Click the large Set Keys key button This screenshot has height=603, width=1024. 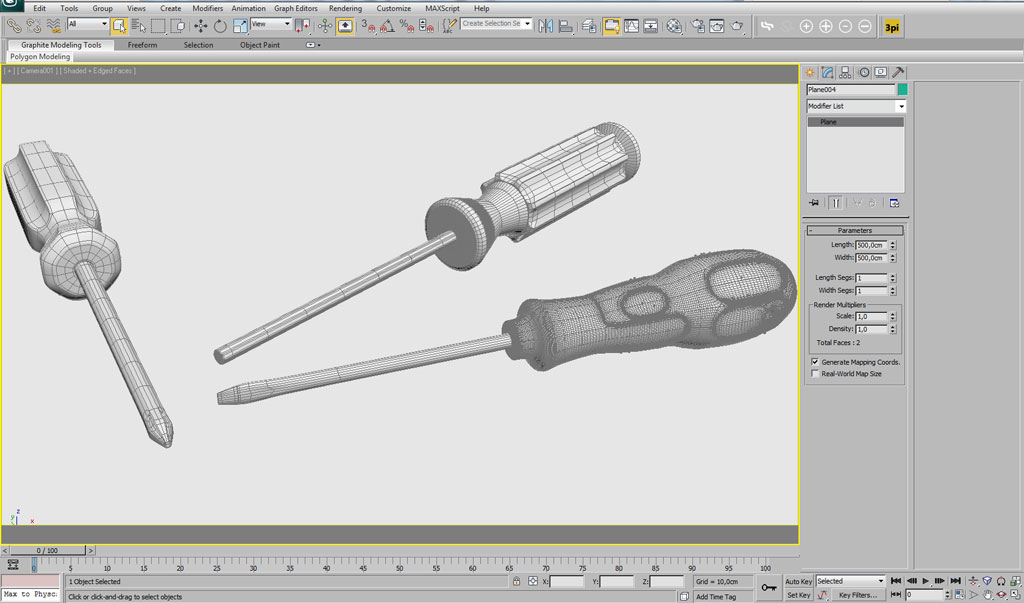click(769, 588)
